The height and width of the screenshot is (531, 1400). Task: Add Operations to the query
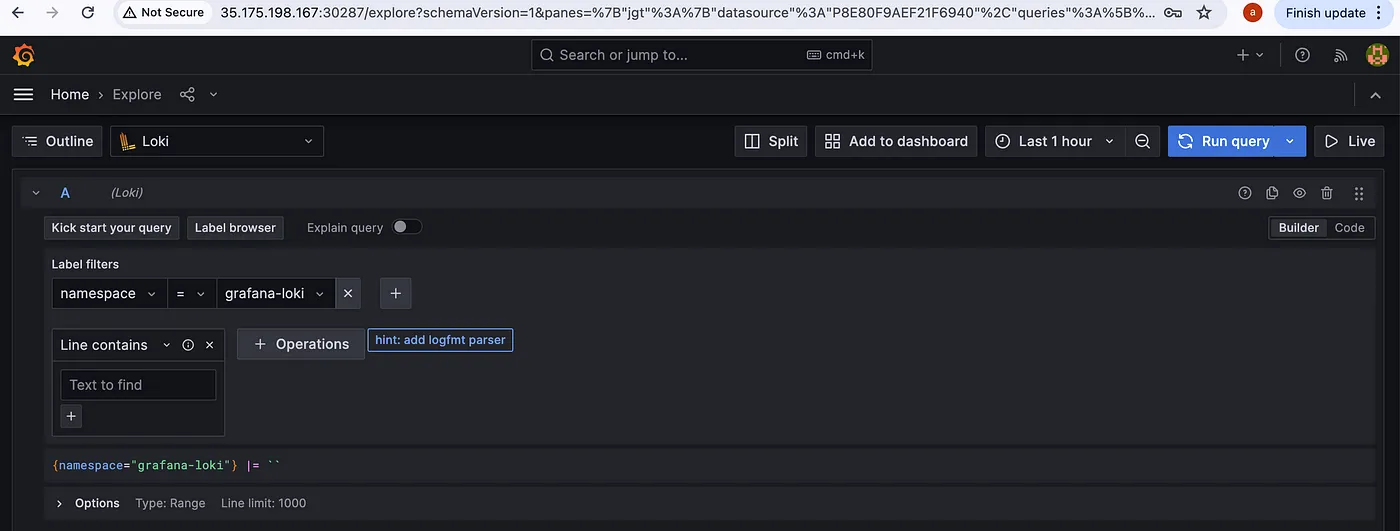coord(301,344)
